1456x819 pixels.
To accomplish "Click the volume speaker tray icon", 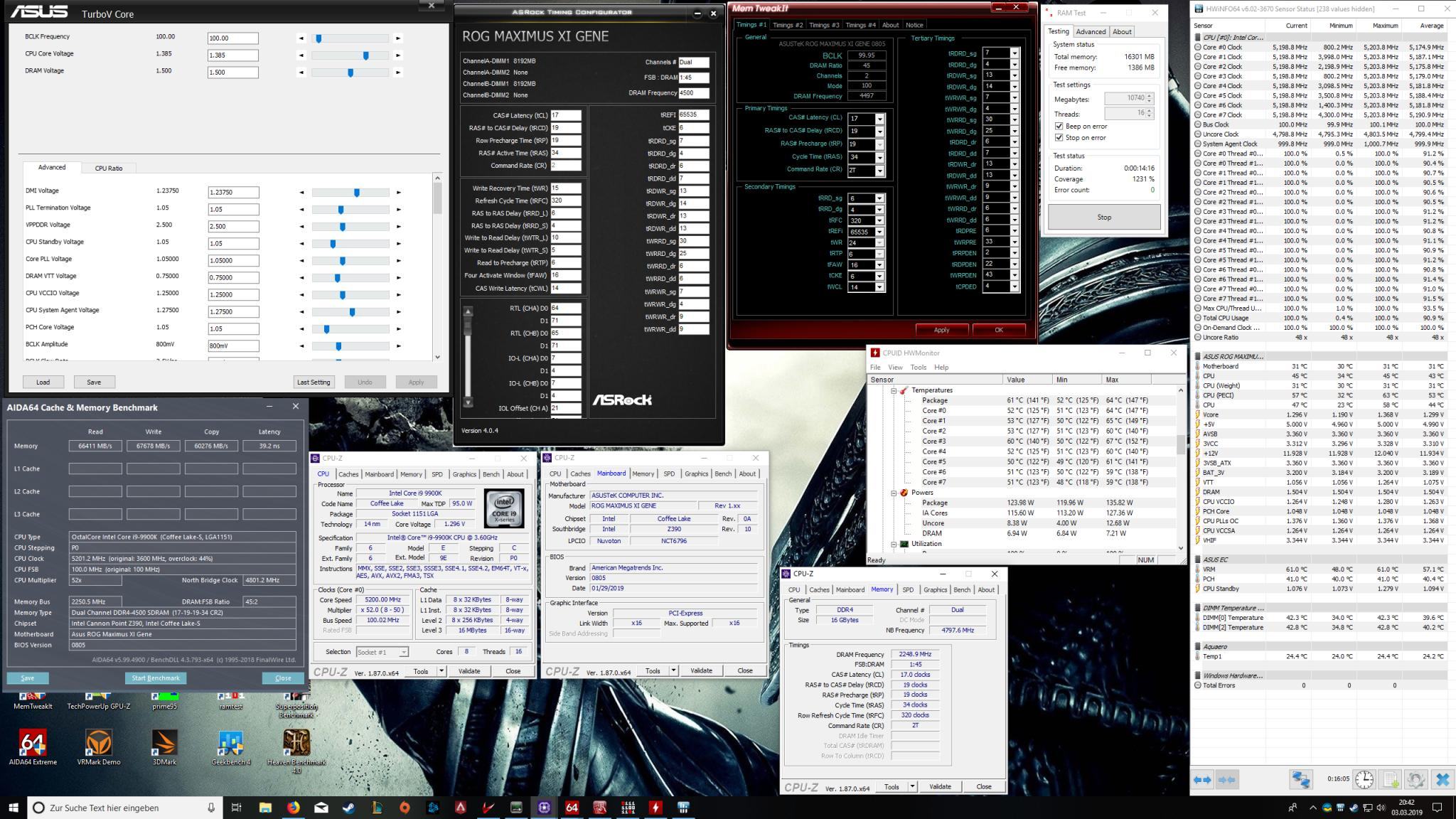I will (x=1380, y=808).
